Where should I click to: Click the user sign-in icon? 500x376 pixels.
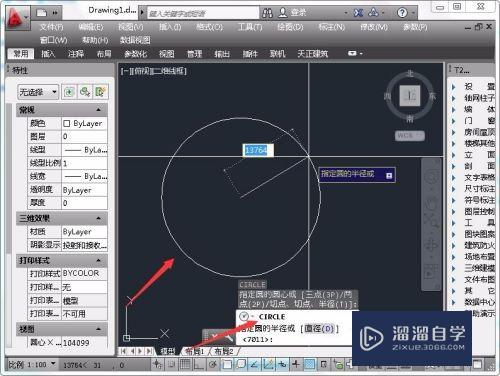click(x=283, y=13)
